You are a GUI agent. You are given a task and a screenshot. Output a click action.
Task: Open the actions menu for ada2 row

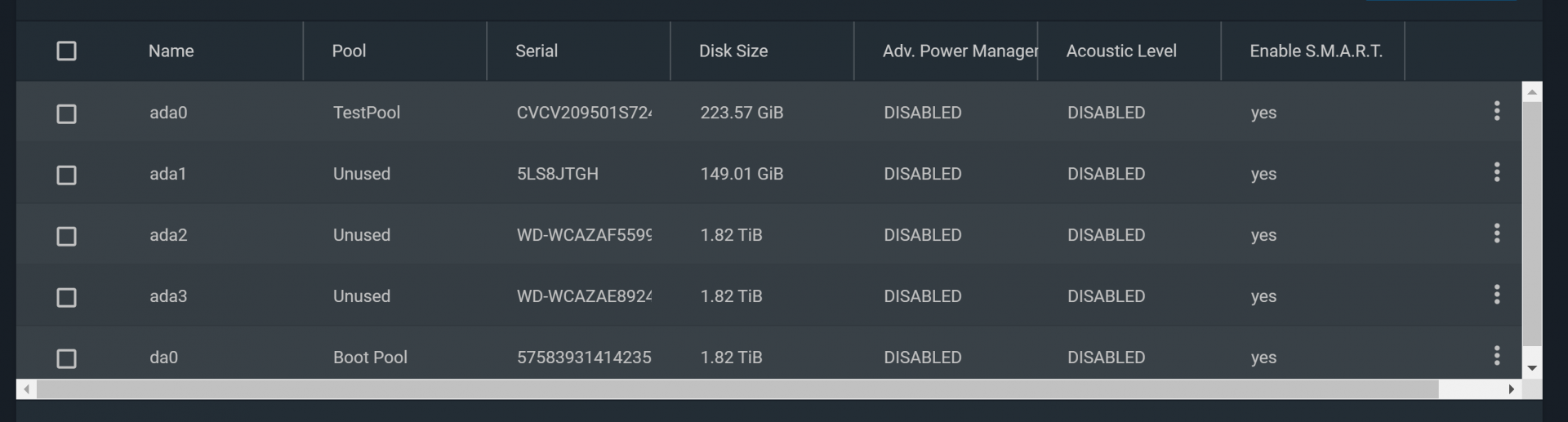1496,233
